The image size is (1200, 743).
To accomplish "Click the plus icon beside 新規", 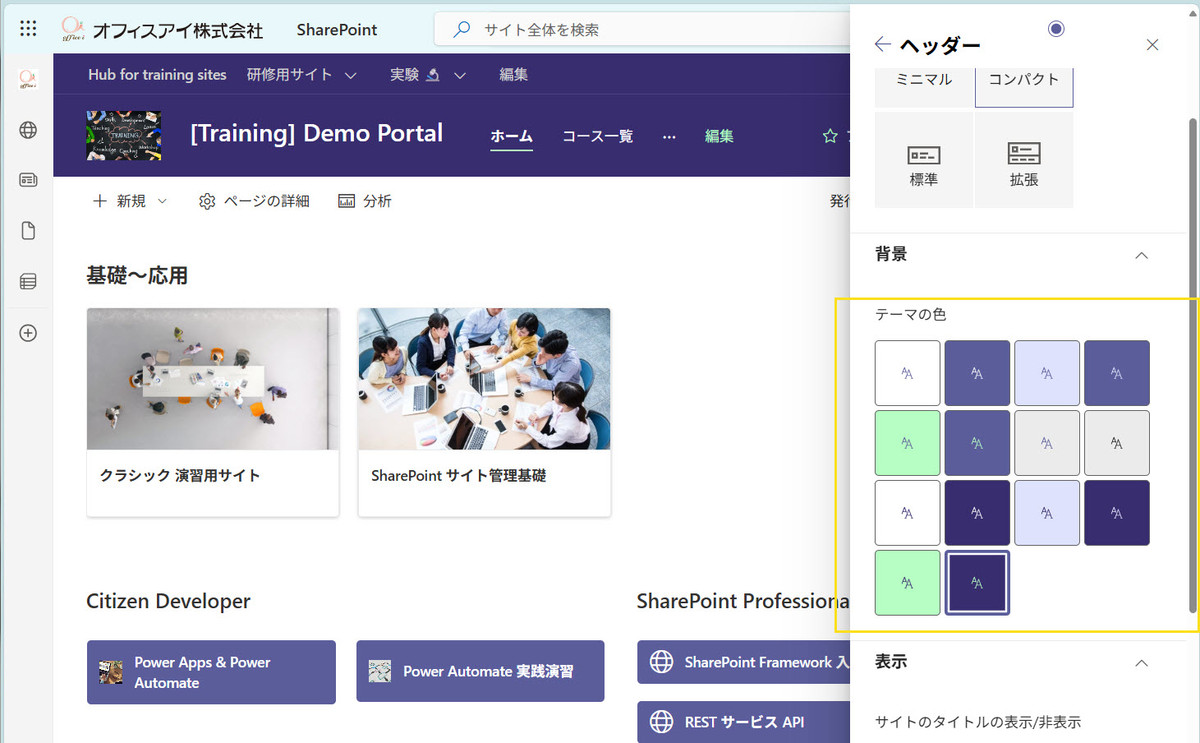I will pyautogui.click(x=99, y=201).
